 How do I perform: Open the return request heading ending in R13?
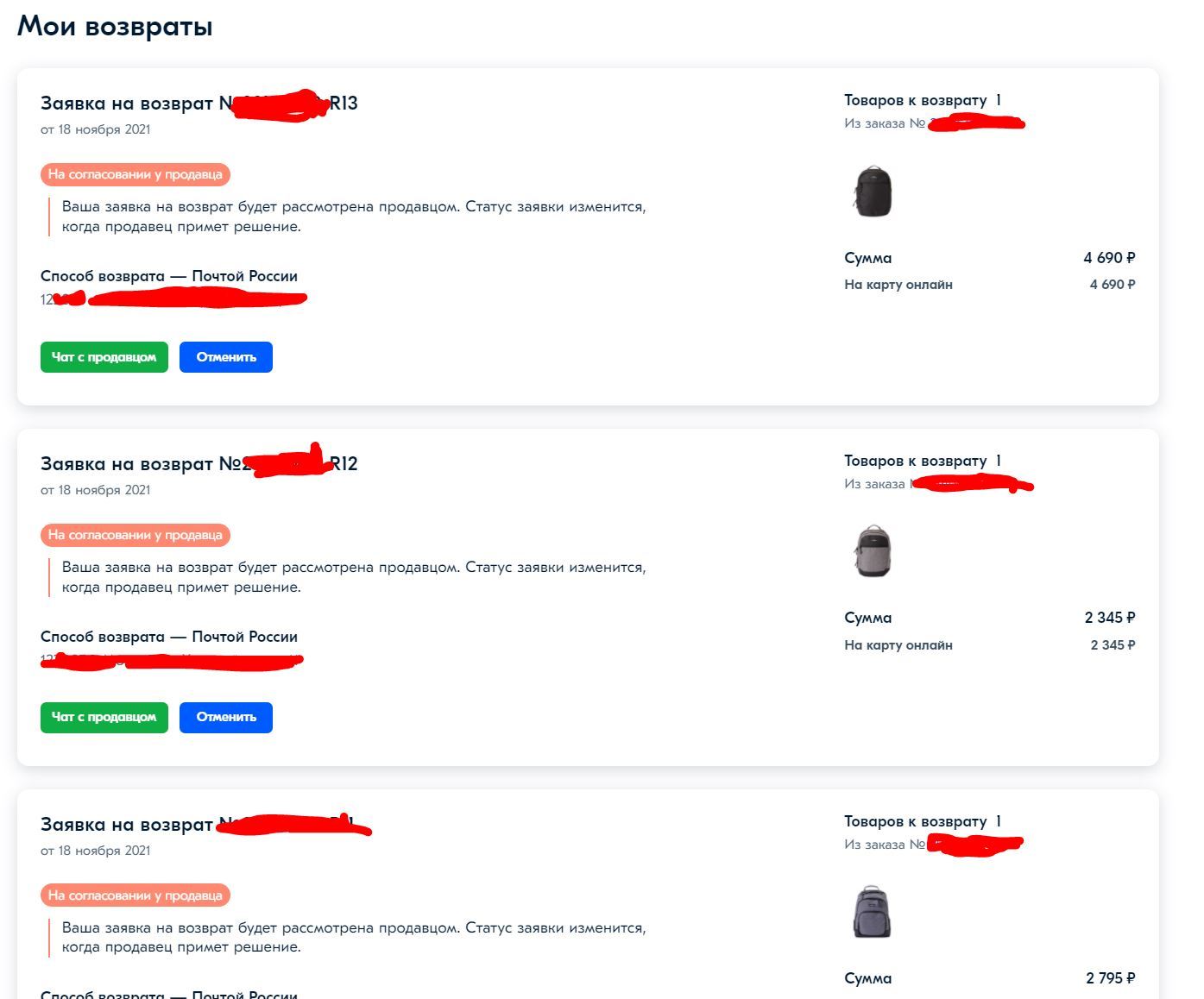[x=199, y=104]
